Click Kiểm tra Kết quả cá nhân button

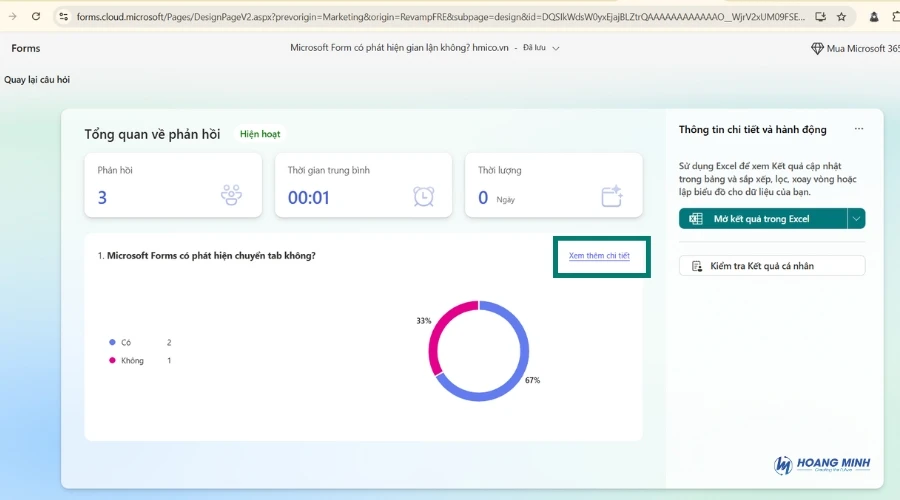(772, 266)
